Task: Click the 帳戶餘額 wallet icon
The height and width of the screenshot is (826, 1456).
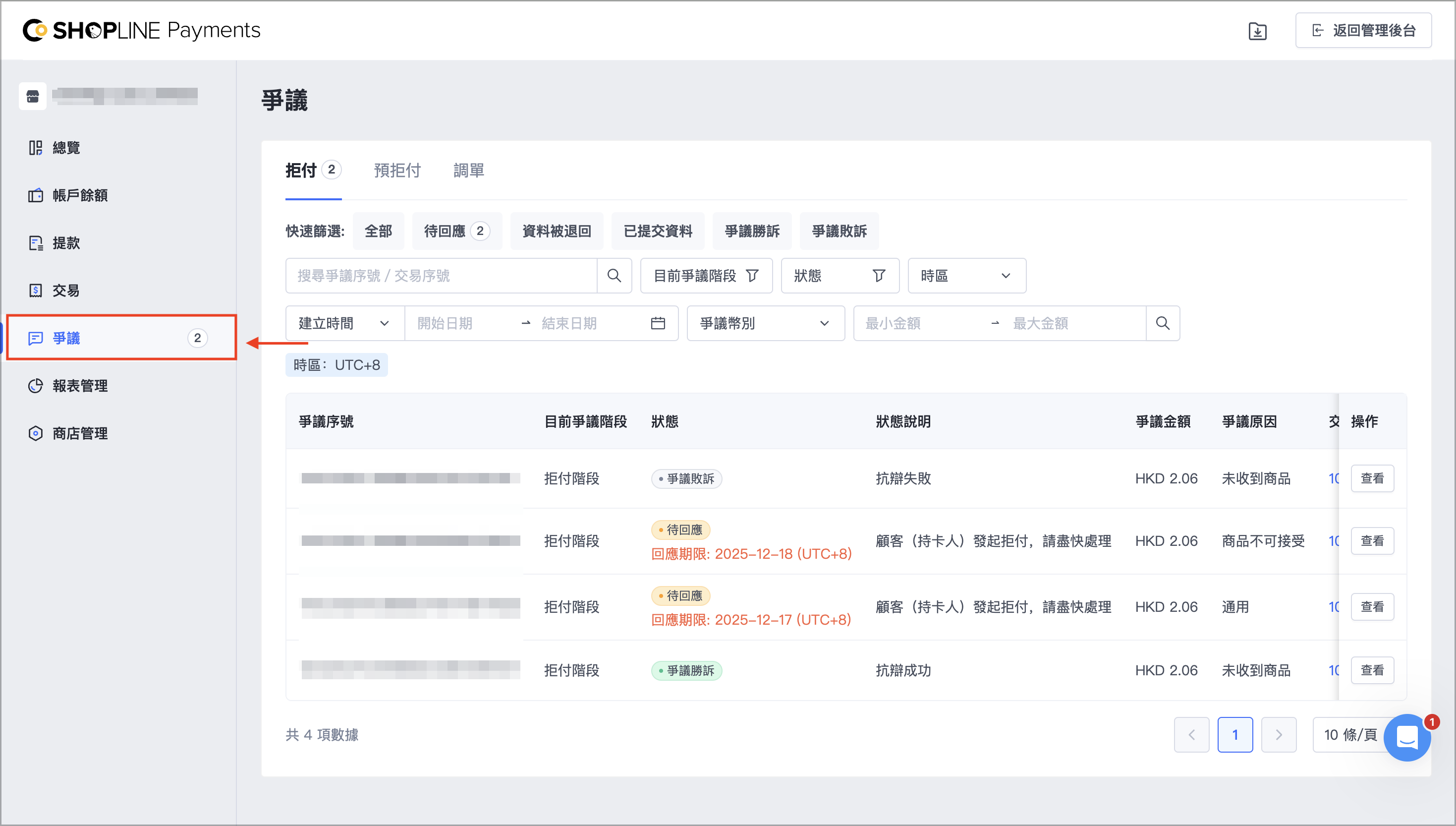Action: point(36,195)
